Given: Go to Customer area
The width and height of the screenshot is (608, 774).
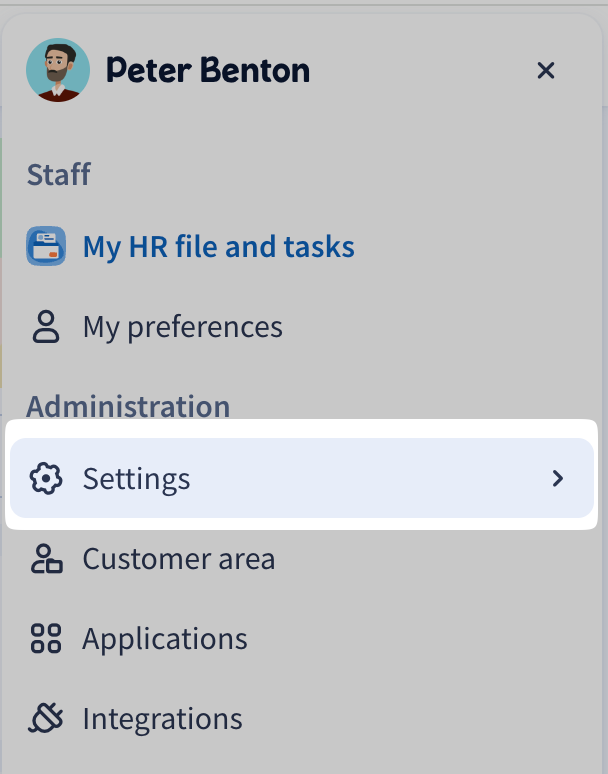Looking at the screenshot, I should coord(178,559).
